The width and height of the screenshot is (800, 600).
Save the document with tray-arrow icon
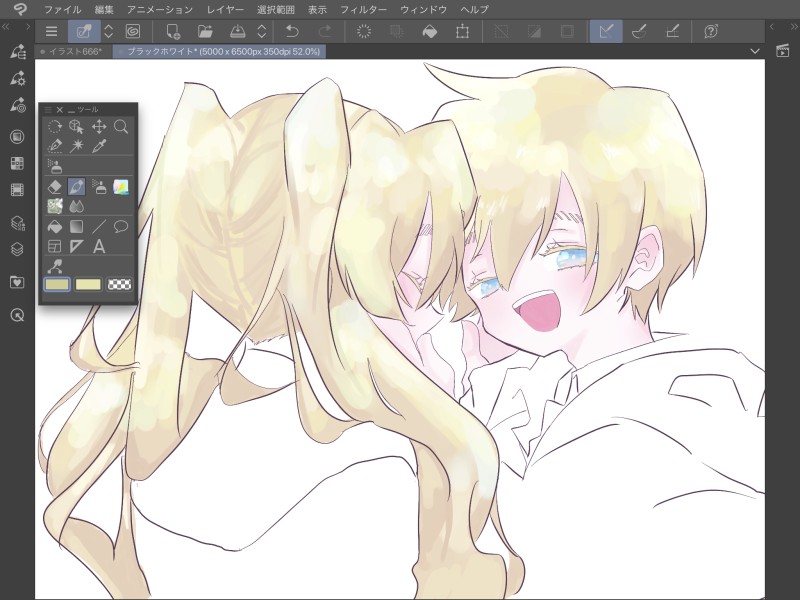tap(237, 32)
